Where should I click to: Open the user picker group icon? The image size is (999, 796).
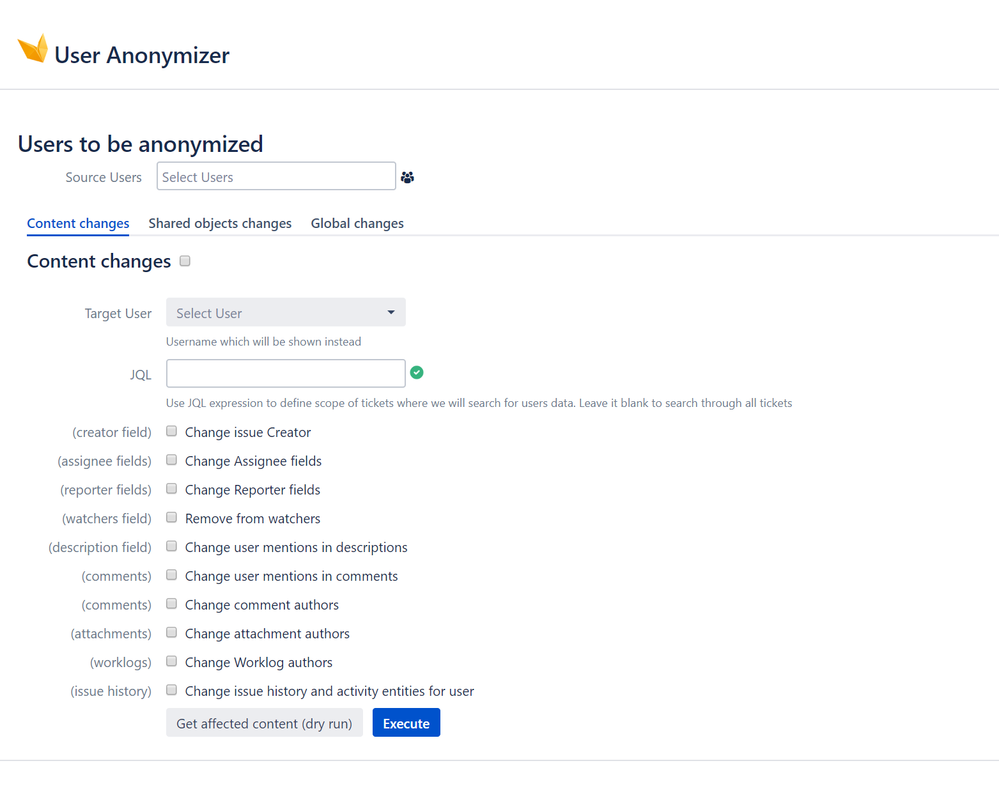tap(407, 177)
